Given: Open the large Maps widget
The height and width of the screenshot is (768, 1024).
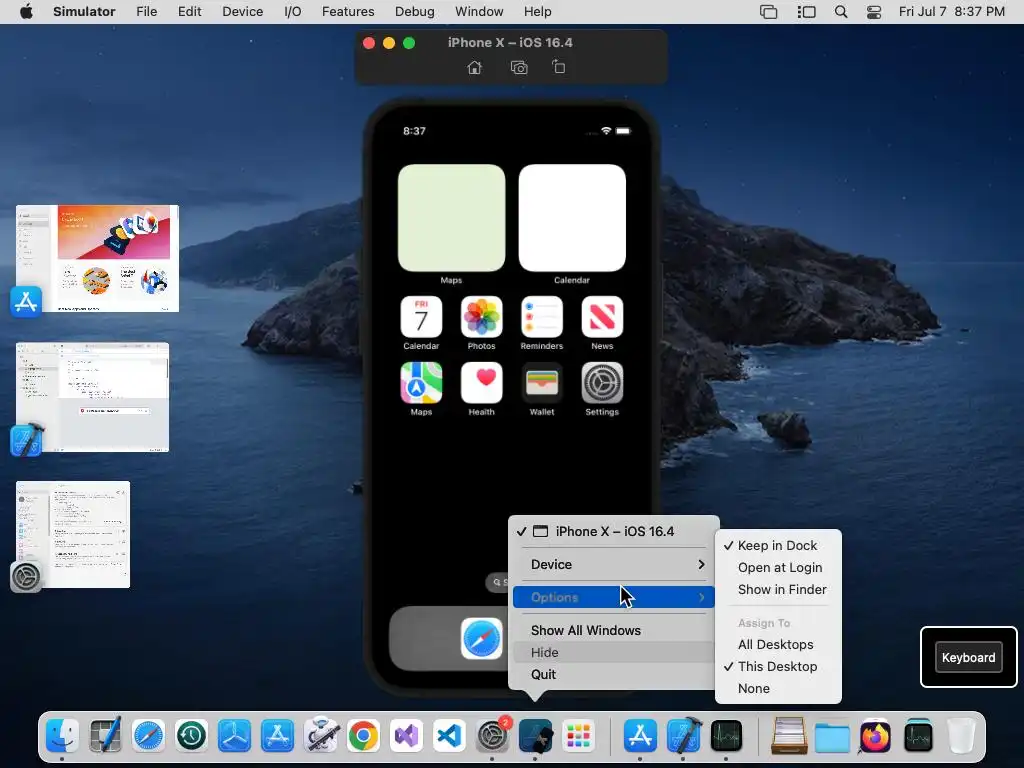Looking at the screenshot, I should pyautogui.click(x=451, y=218).
